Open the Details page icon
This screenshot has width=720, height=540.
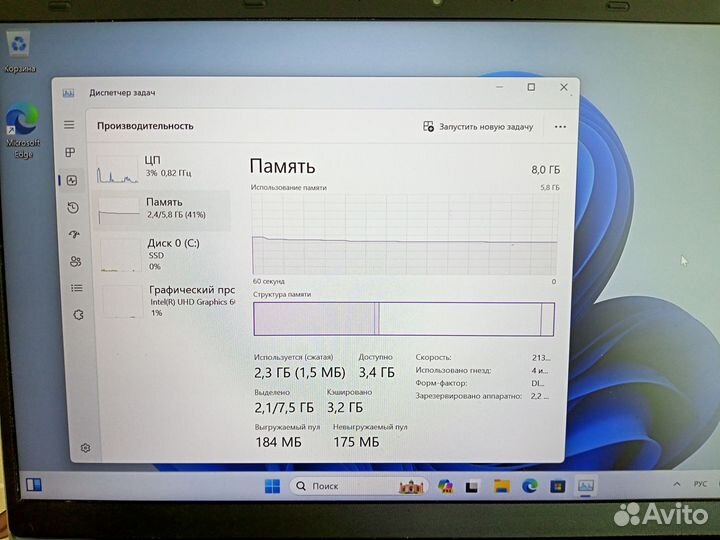pyautogui.click(x=75, y=288)
